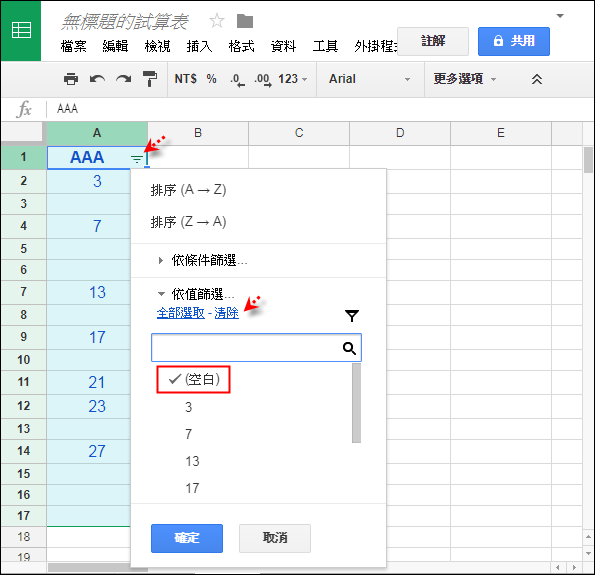Viewport: 595px width, 575px height.
Task: Select column E header
Action: [501, 133]
